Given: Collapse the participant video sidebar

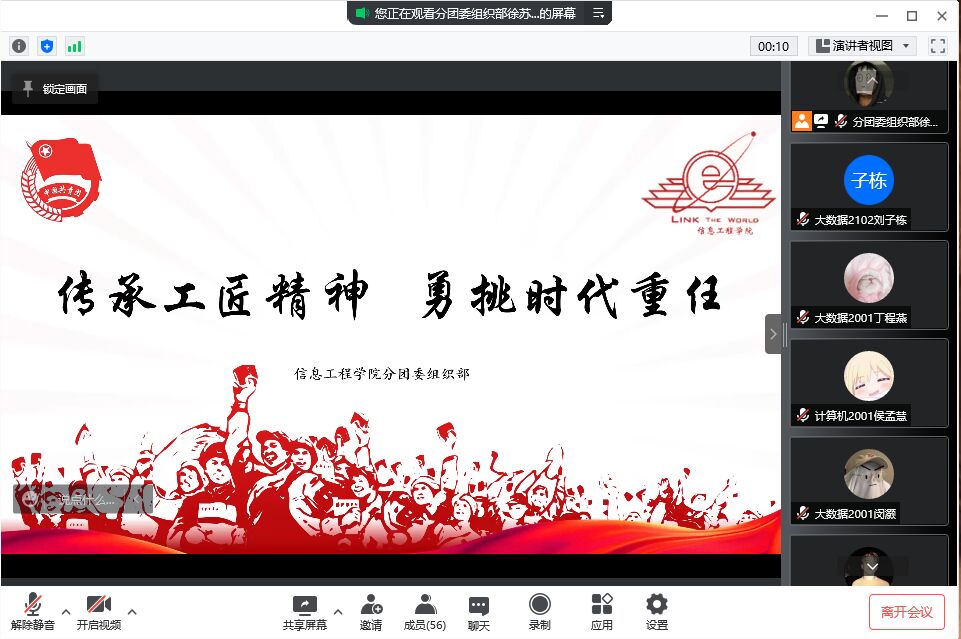Looking at the screenshot, I should [773, 334].
